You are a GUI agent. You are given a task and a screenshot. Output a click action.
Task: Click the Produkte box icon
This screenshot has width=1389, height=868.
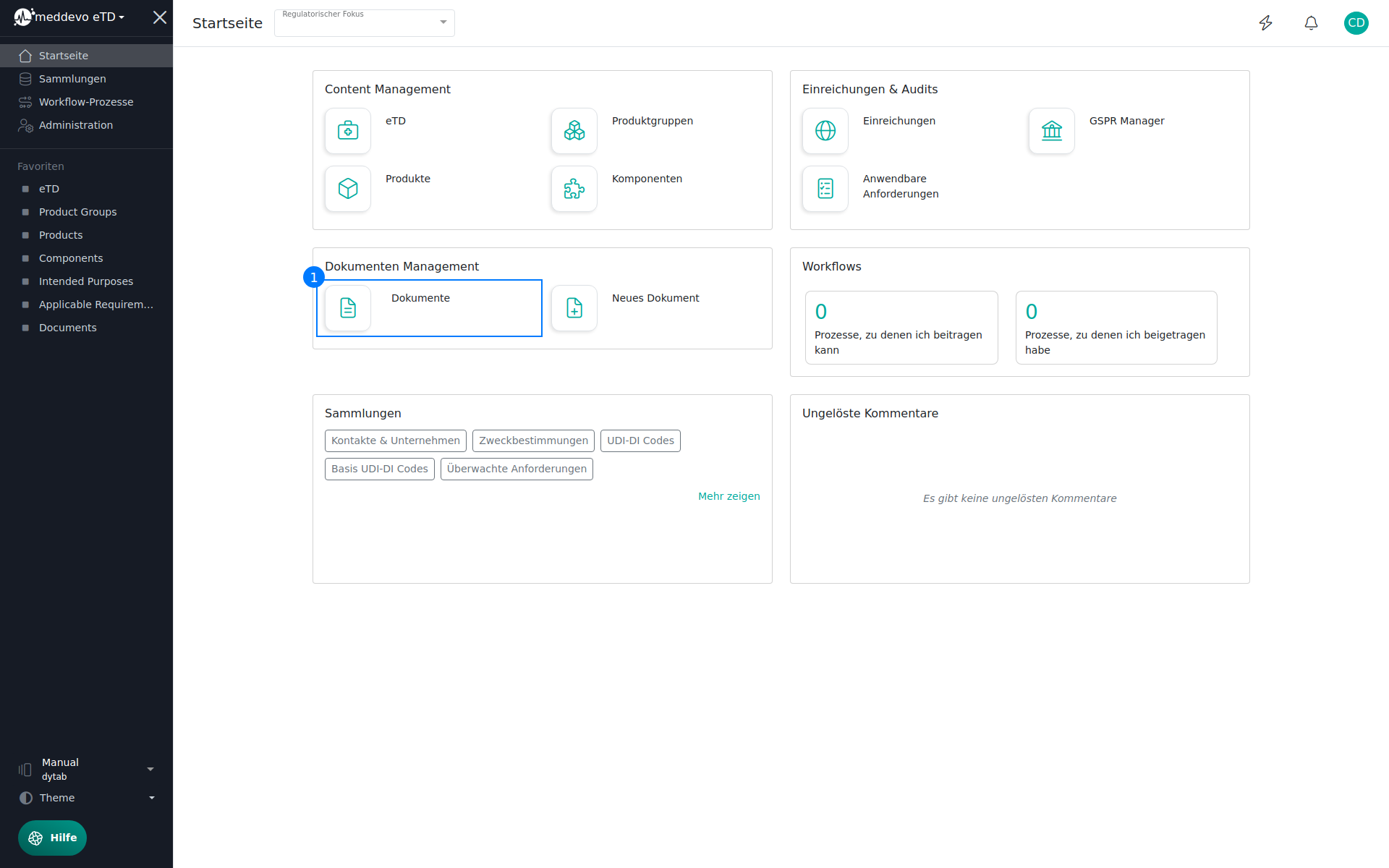point(348,189)
